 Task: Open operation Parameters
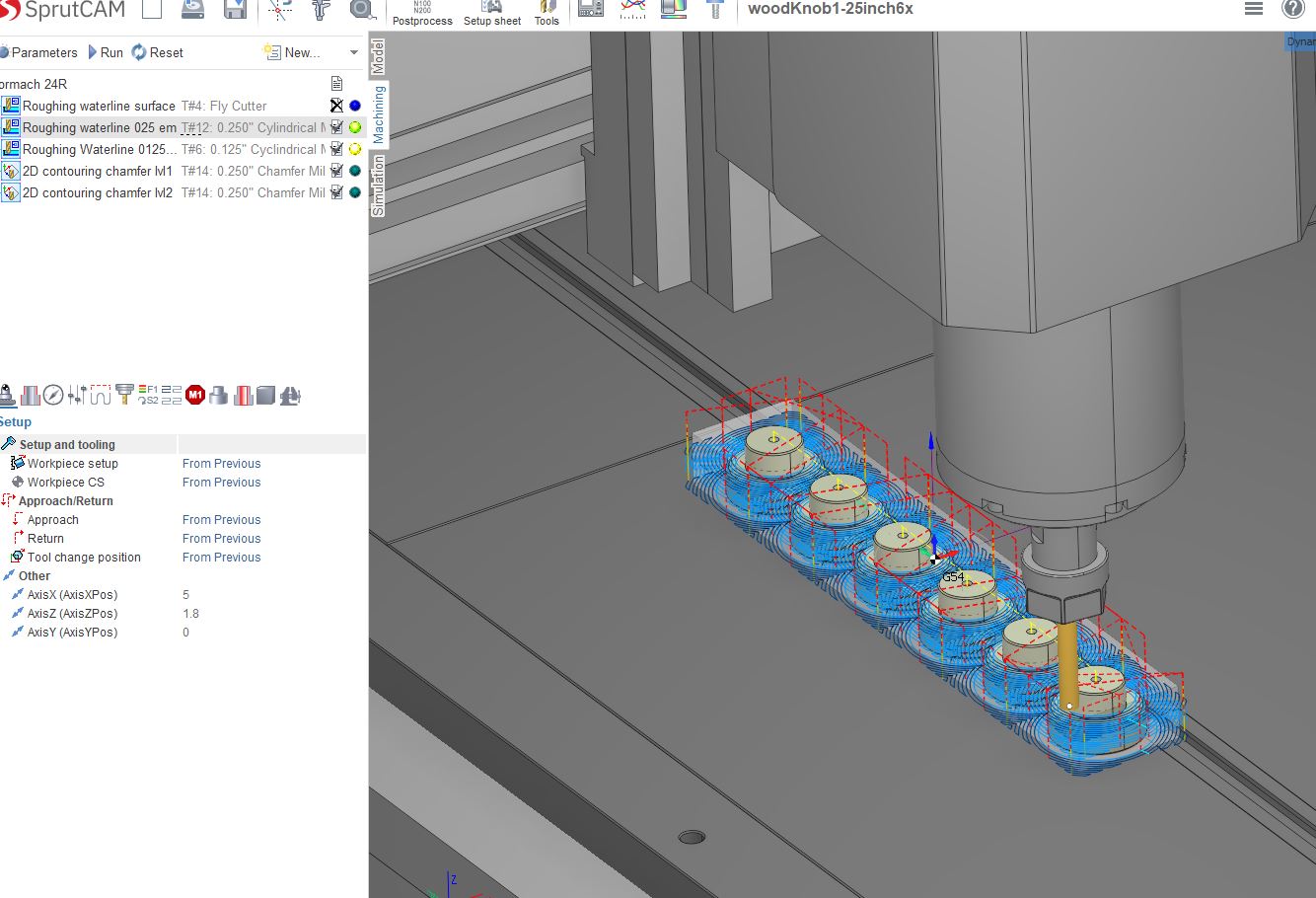coord(38,52)
